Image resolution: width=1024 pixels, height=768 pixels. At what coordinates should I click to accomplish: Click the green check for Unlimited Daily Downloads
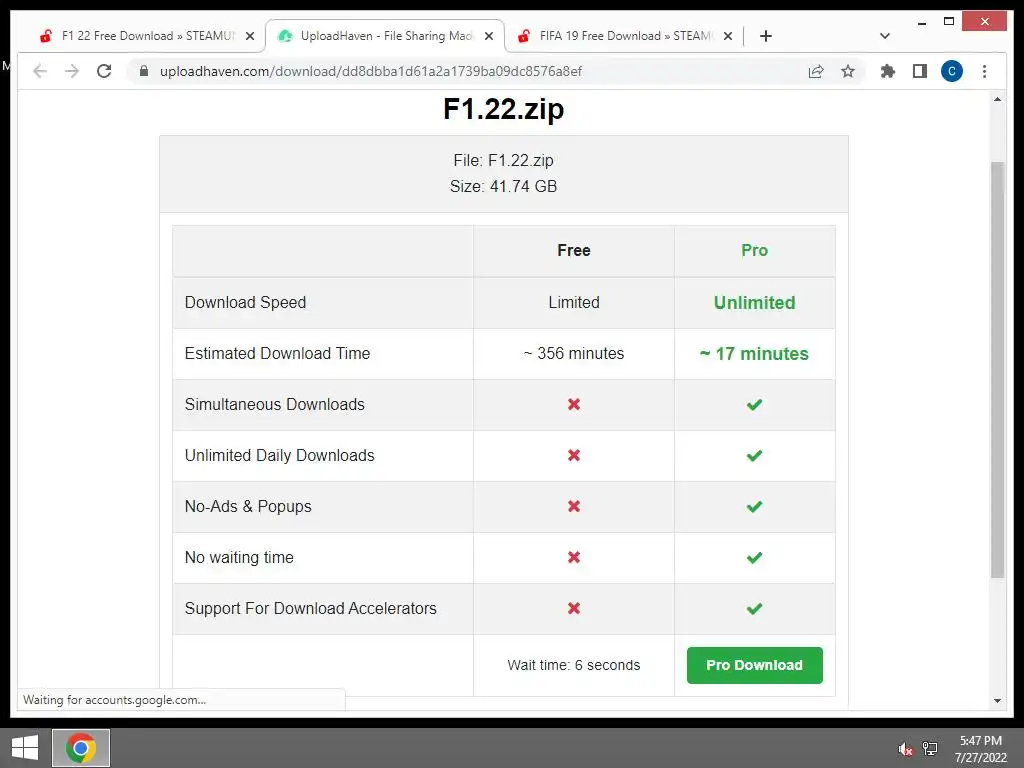point(754,455)
